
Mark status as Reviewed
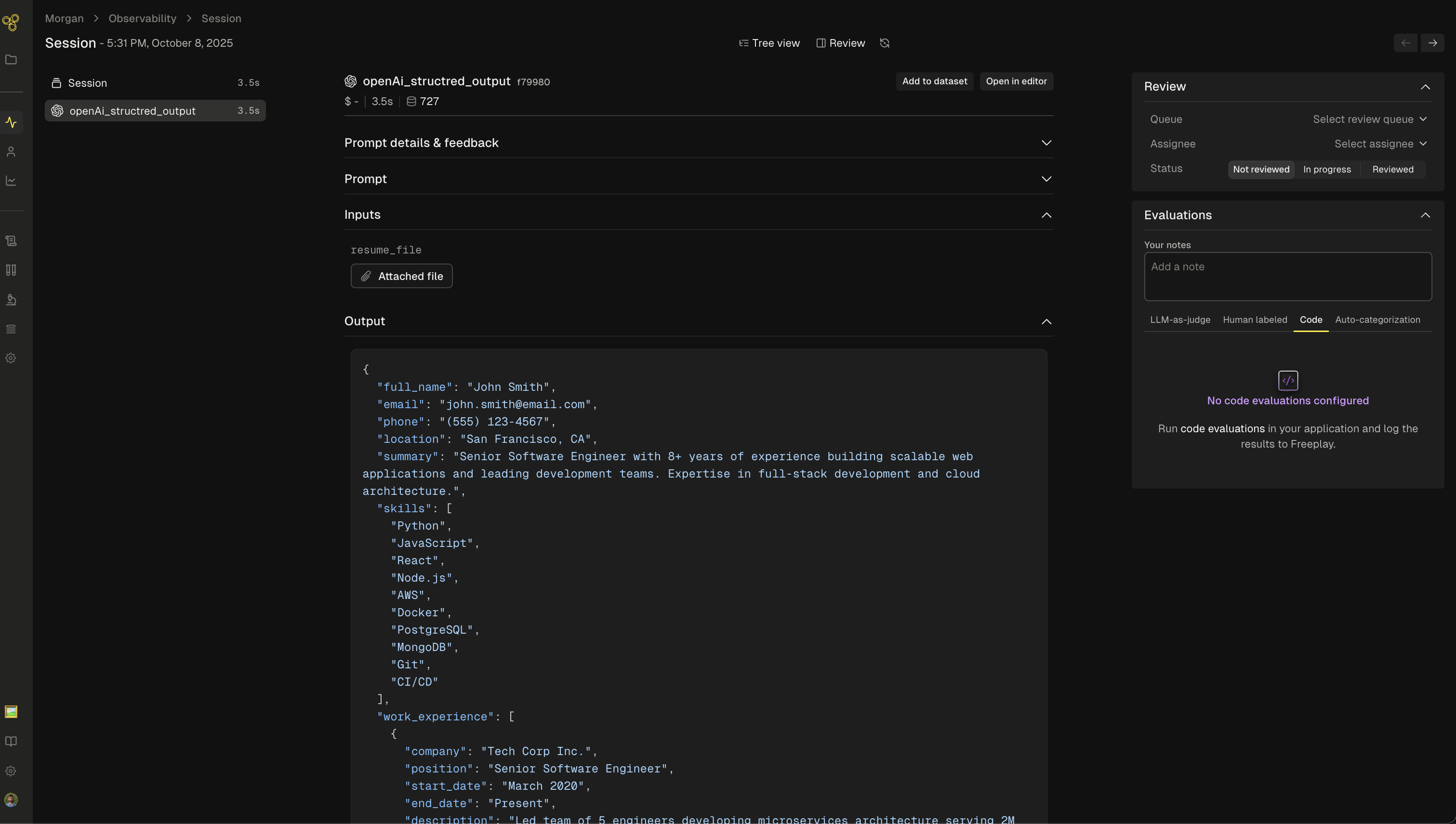point(1392,169)
